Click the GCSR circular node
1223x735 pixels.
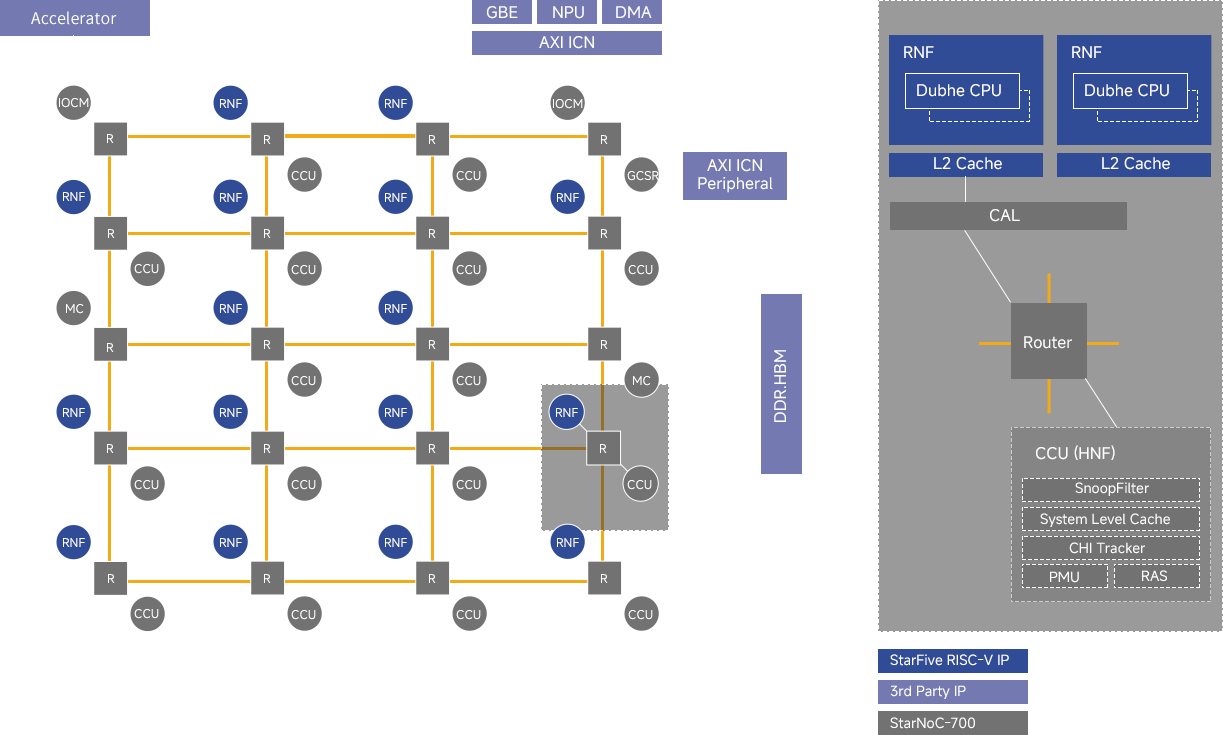[x=641, y=176]
